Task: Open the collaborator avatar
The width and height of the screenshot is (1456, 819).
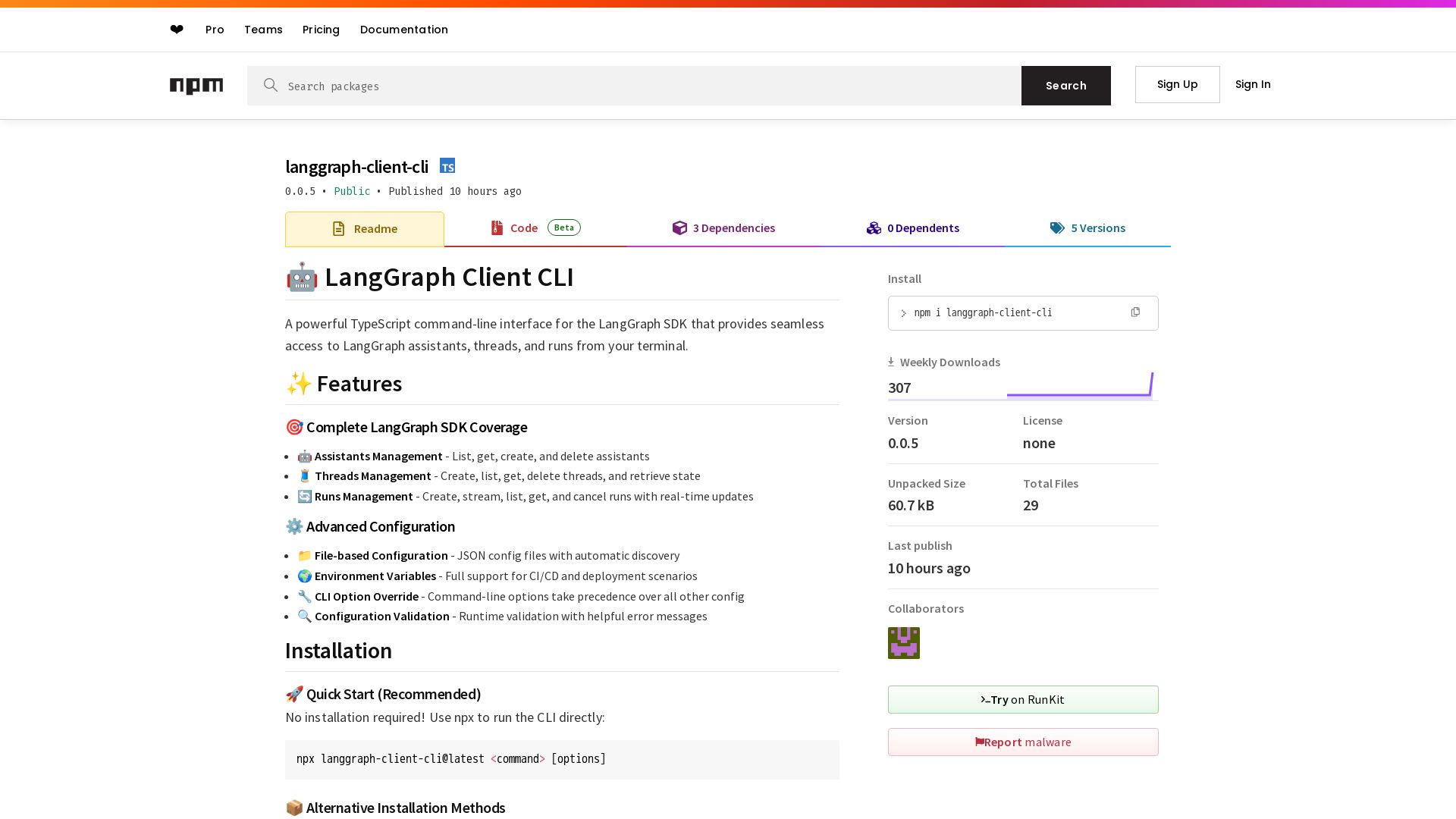Action: click(x=904, y=643)
